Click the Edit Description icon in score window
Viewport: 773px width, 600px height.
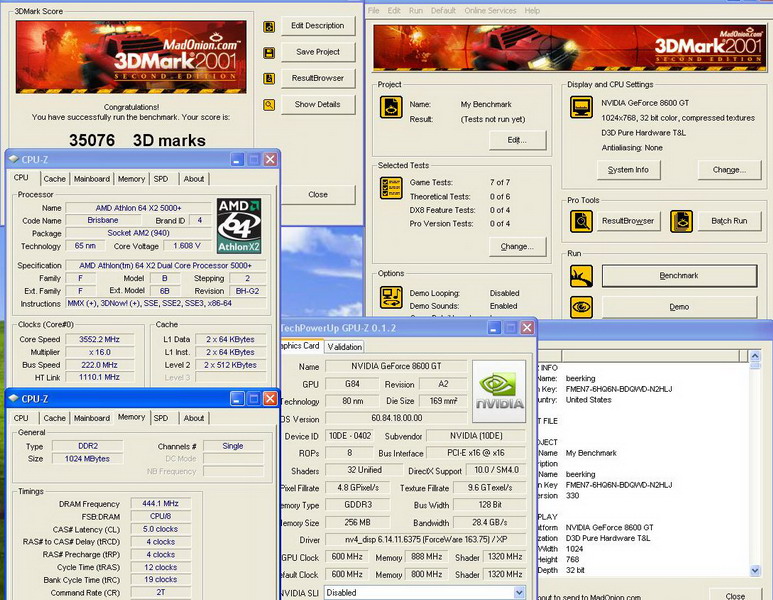pos(269,27)
